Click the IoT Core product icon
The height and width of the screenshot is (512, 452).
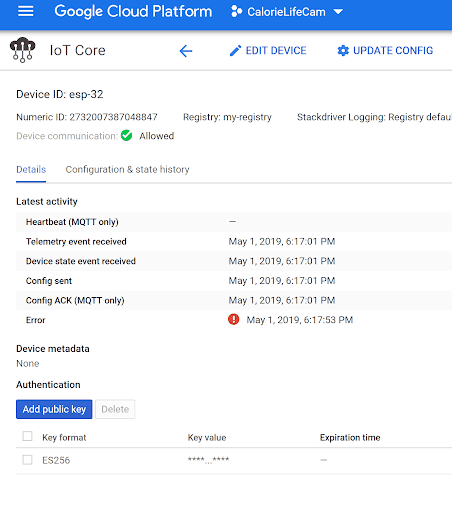pos(22,50)
